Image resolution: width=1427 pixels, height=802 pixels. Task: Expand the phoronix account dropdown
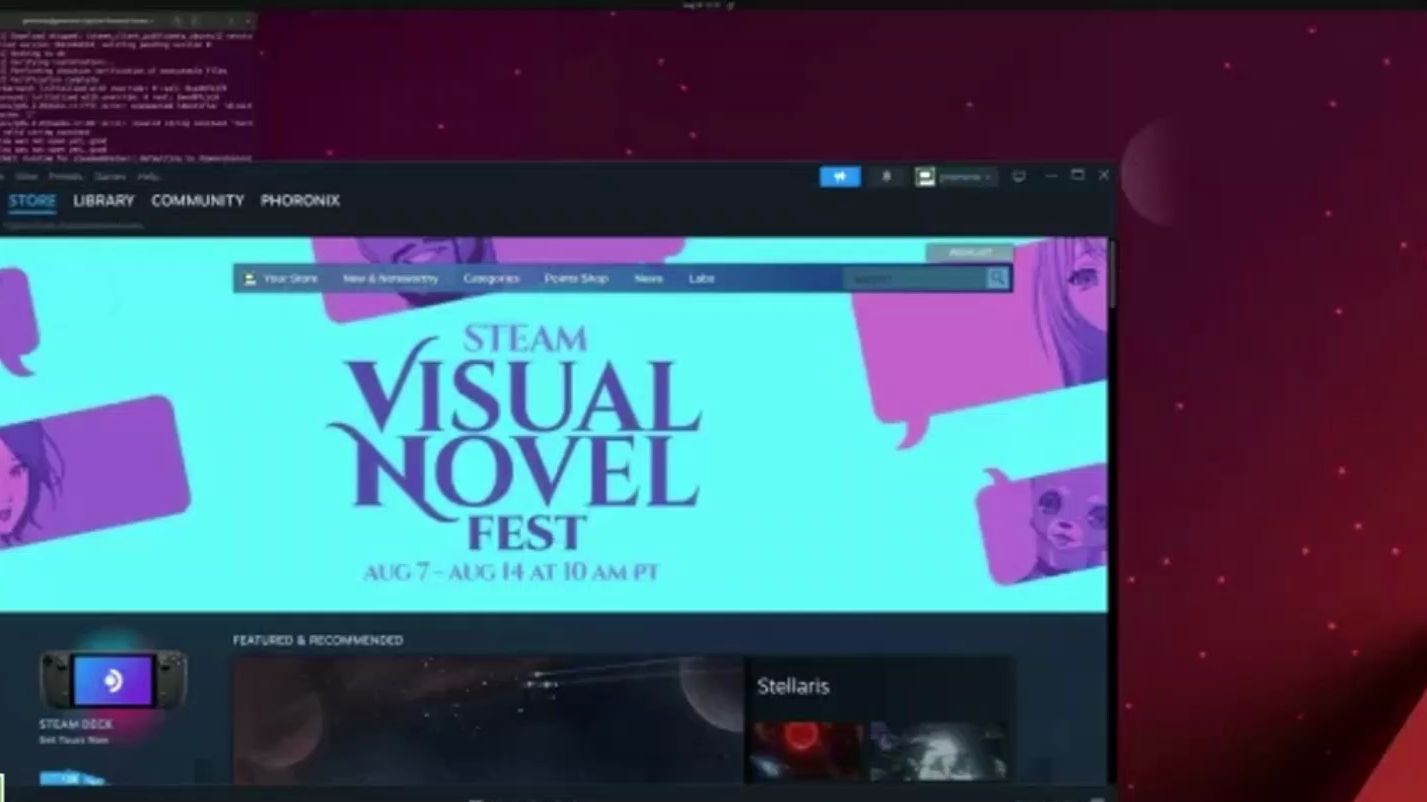tap(956, 177)
